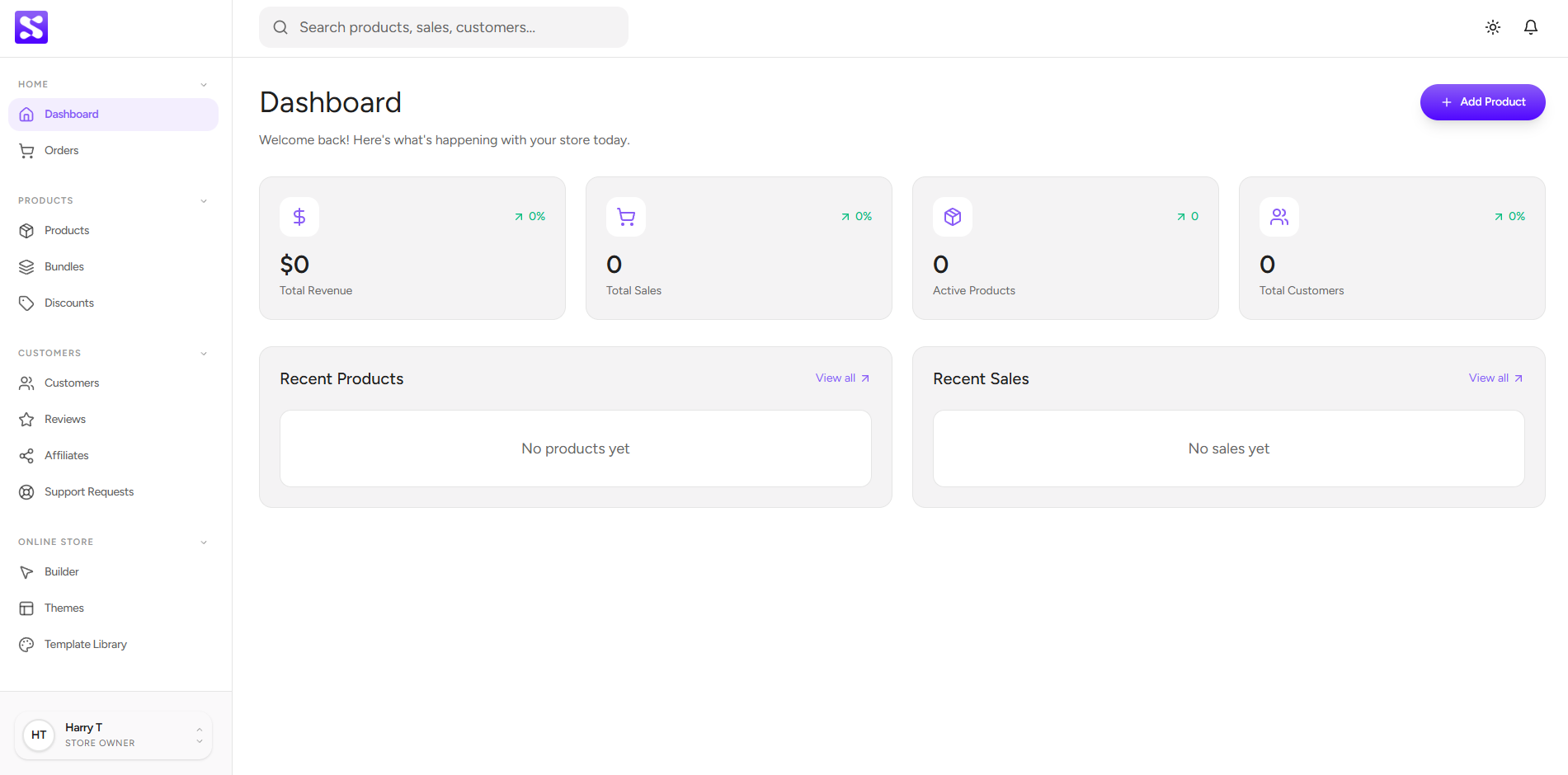The height and width of the screenshot is (775, 1568).
Task: Click the Active Products box icon
Action: [953, 217]
